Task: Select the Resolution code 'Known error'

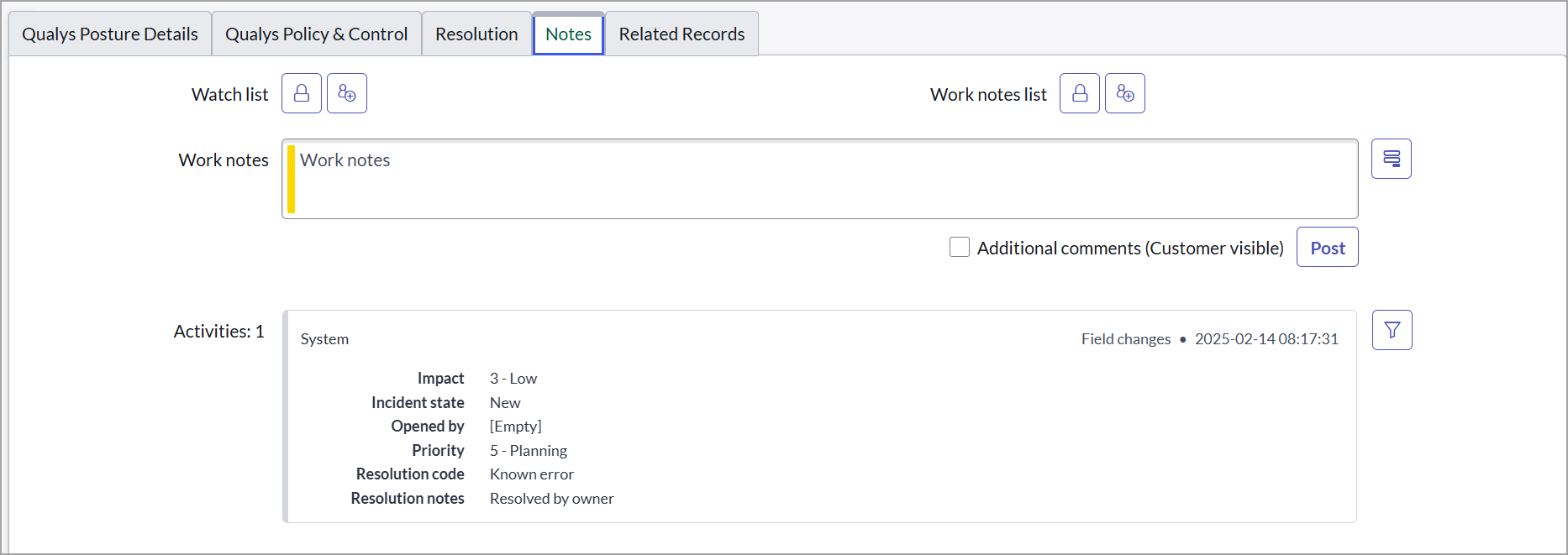Action: pyautogui.click(x=532, y=474)
